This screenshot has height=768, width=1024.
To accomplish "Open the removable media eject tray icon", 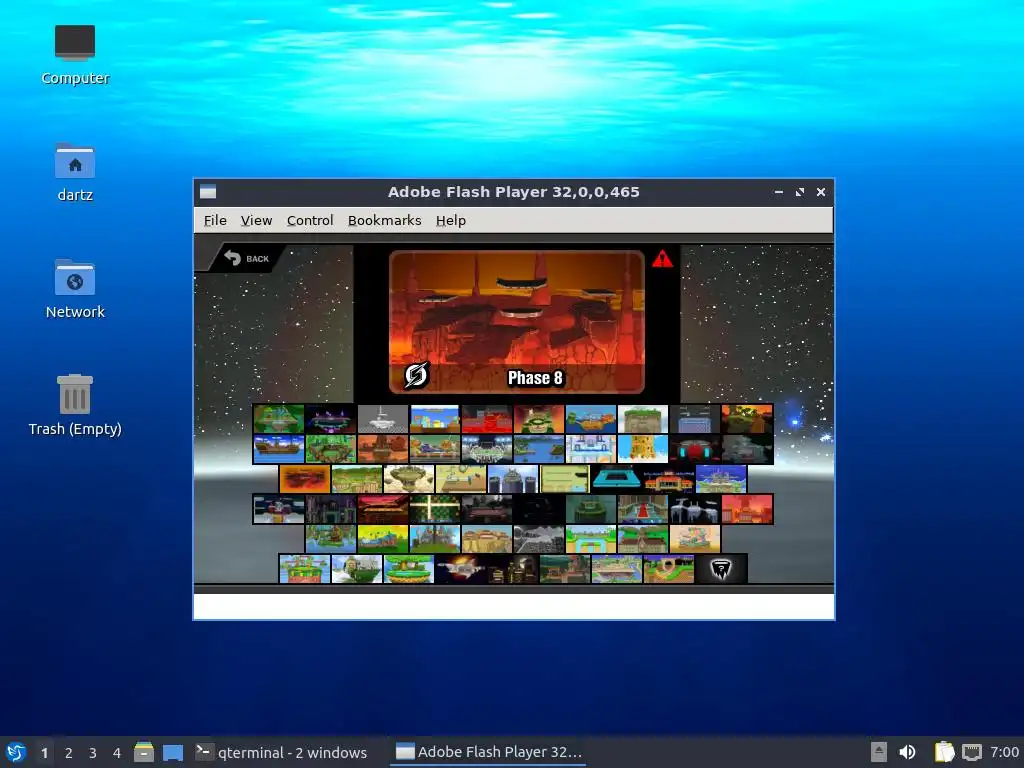I will [879, 752].
